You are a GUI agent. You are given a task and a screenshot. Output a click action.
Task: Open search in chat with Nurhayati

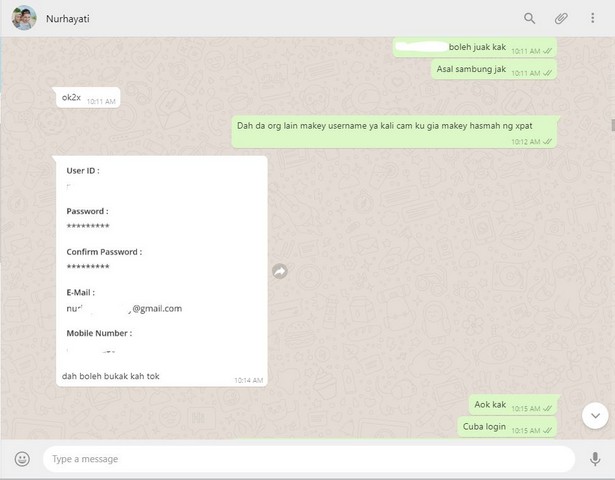(529, 18)
